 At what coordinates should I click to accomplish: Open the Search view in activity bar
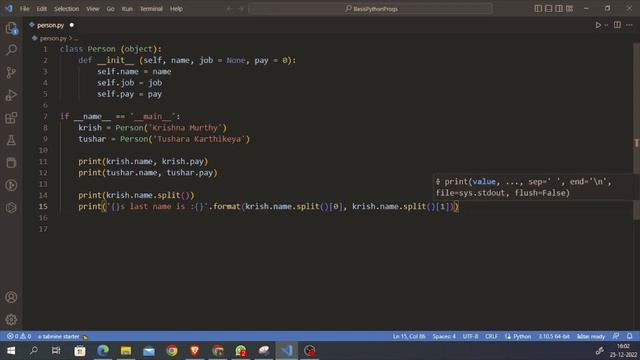(x=11, y=50)
